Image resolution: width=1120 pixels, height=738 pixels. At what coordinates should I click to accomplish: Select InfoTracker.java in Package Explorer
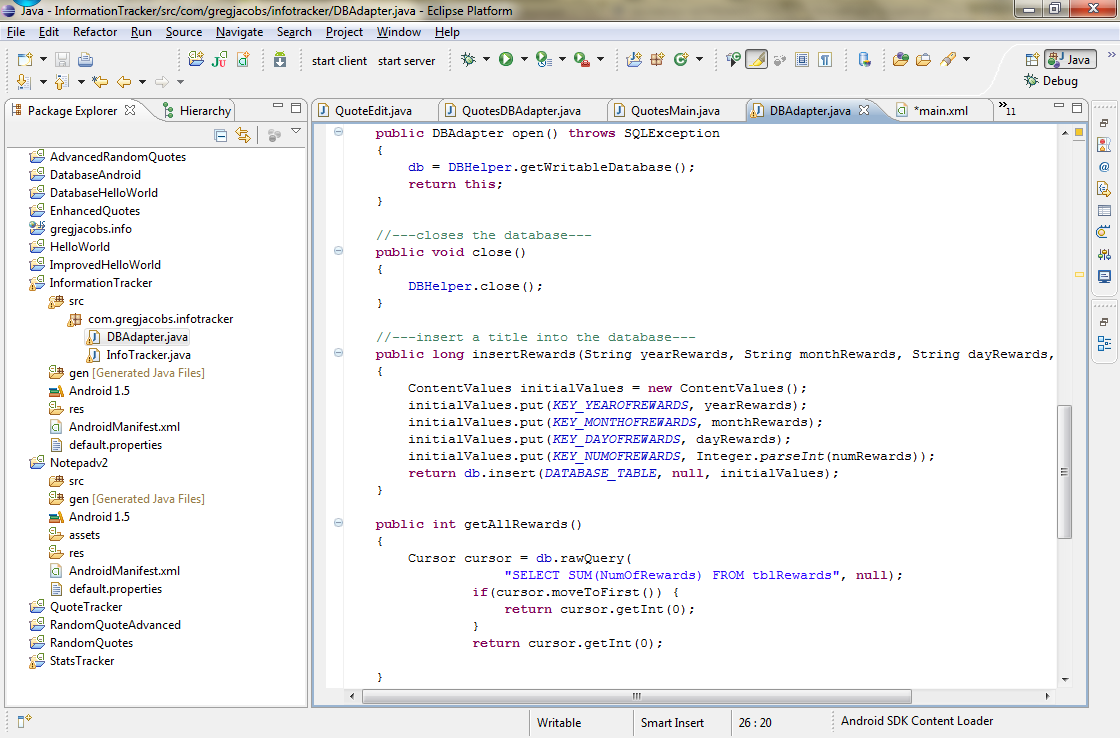coord(149,355)
